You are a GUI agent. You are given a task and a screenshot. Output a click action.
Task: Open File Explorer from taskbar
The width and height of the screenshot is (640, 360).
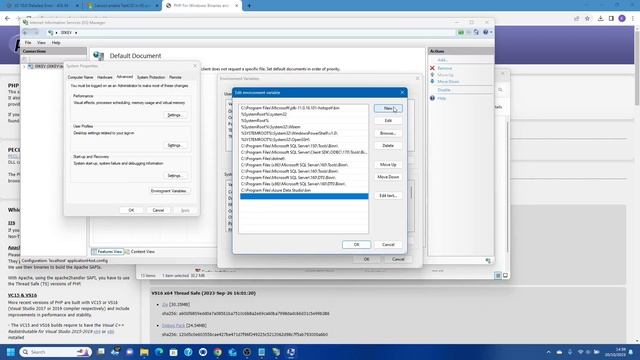144,352
